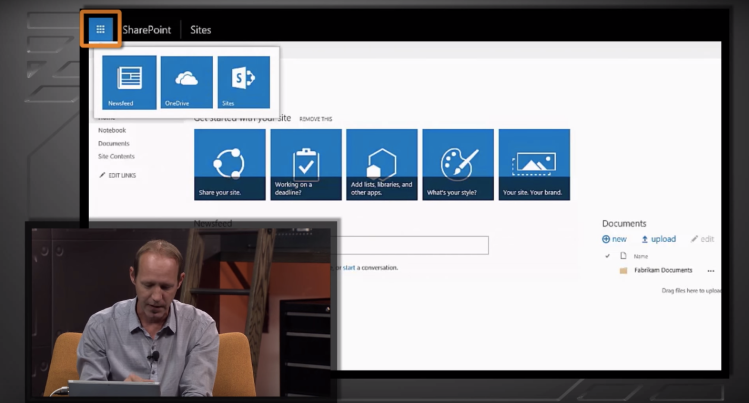Click SharePoint in the top bar
The height and width of the screenshot is (403, 749).
pyautogui.click(x=146, y=30)
